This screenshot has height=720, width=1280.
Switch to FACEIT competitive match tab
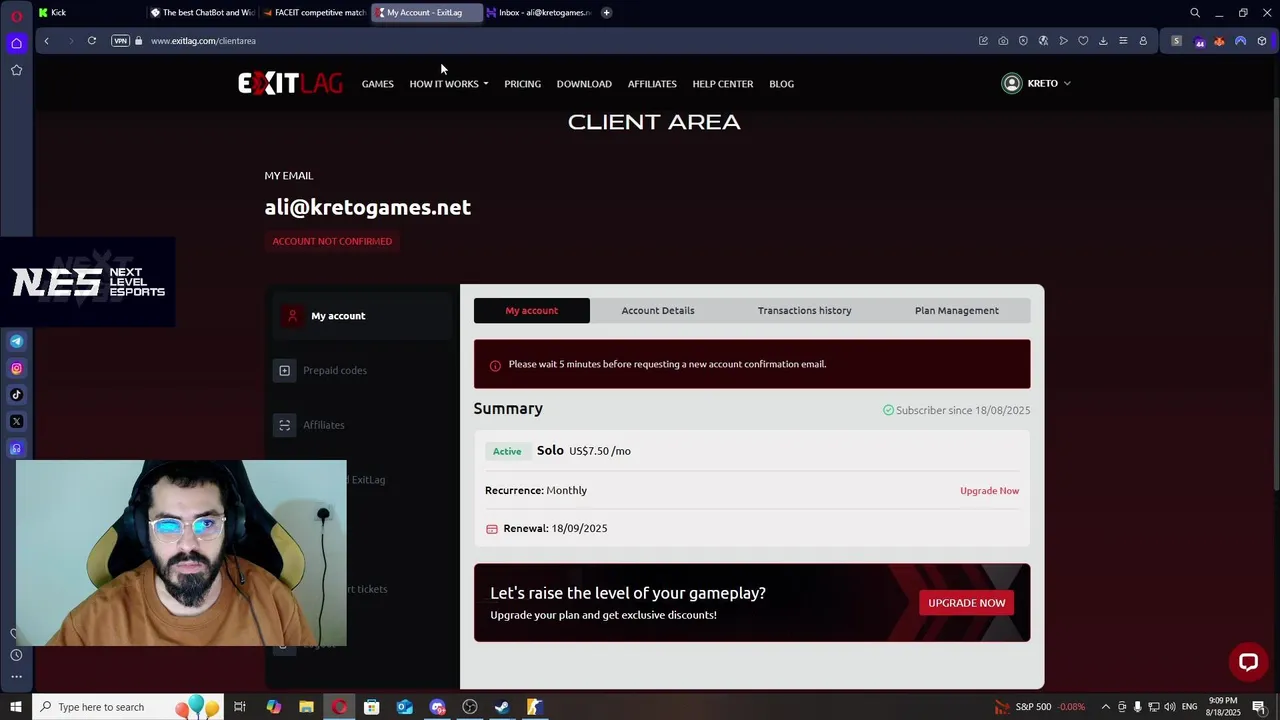click(313, 13)
